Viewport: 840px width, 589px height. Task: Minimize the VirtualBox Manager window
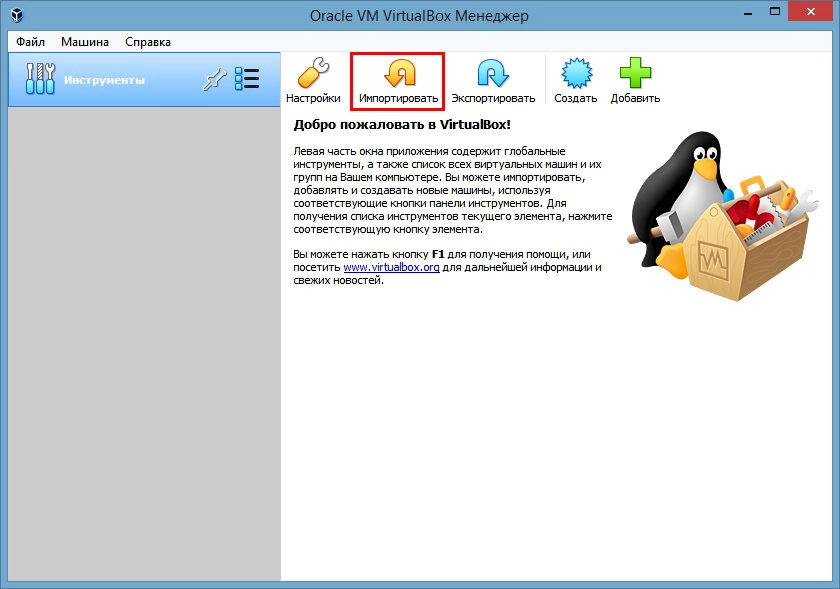[748, 13]
